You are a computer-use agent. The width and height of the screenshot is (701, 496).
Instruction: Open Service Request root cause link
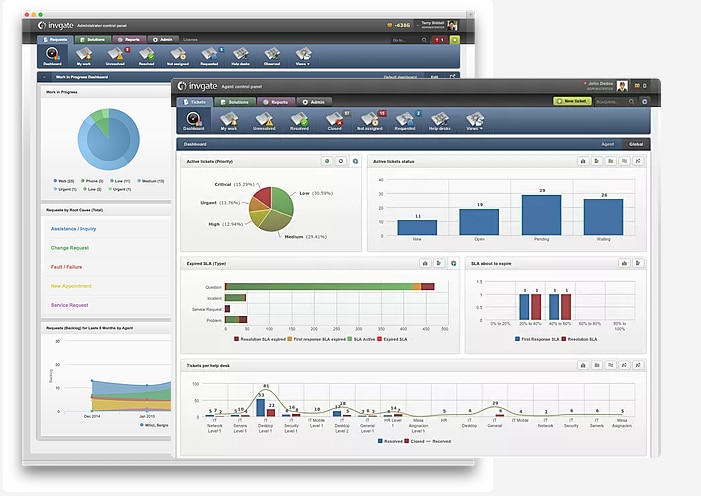tap(69, 305)
